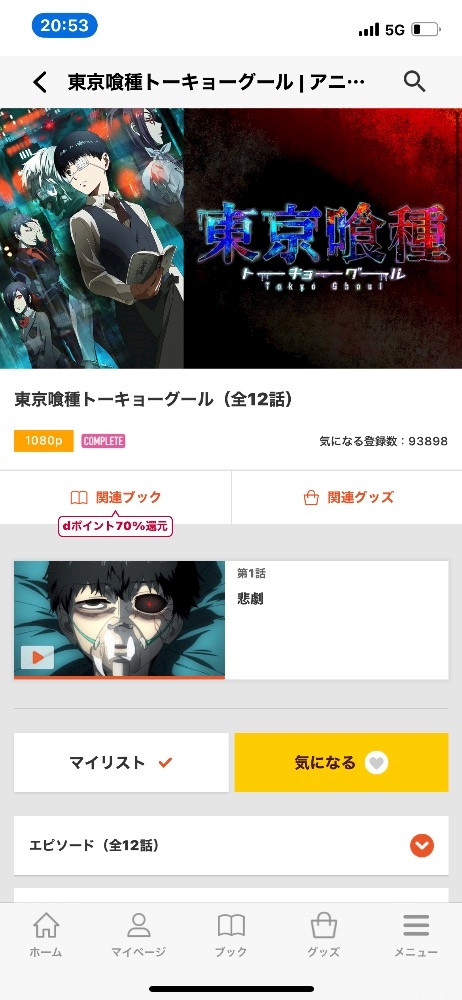Open search with the magnifier icon
Viewport: 462px width, 1000px height.
click(x=415, y=82)
